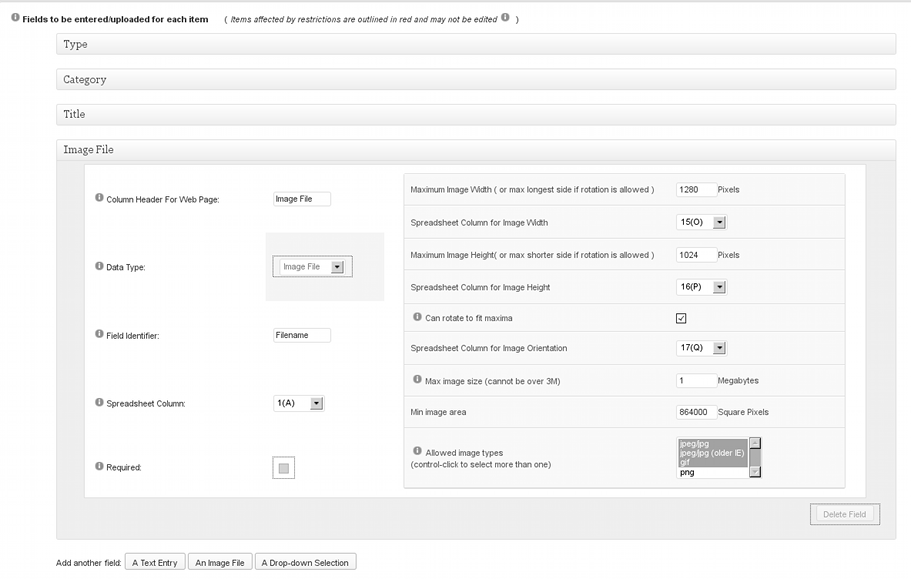Viewport: 911px width, 579px height.
Task: Click the Field Identifier input 'Filename'
Action: 302,335
